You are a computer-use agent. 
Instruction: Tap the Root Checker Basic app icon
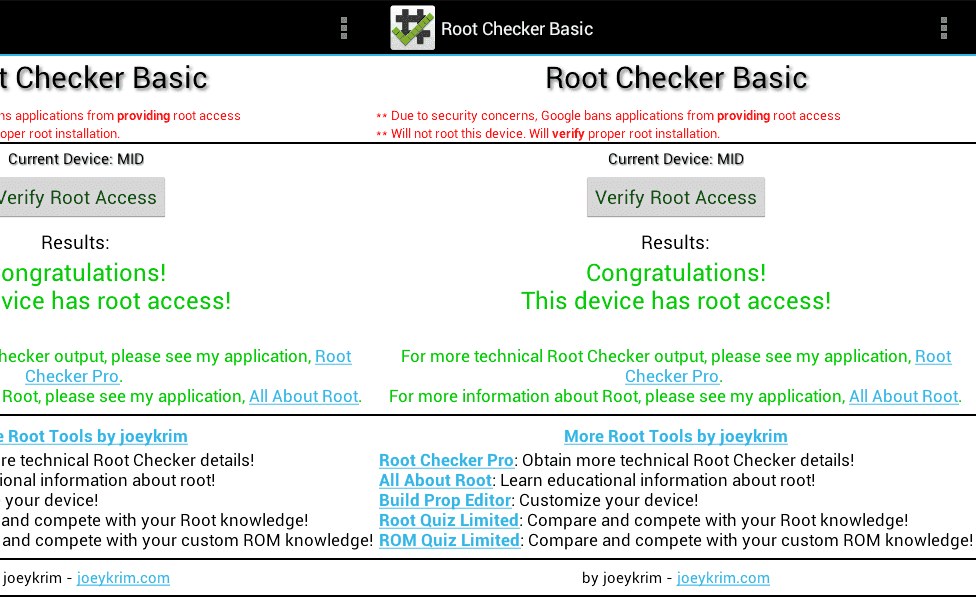(x=413, y=28)
